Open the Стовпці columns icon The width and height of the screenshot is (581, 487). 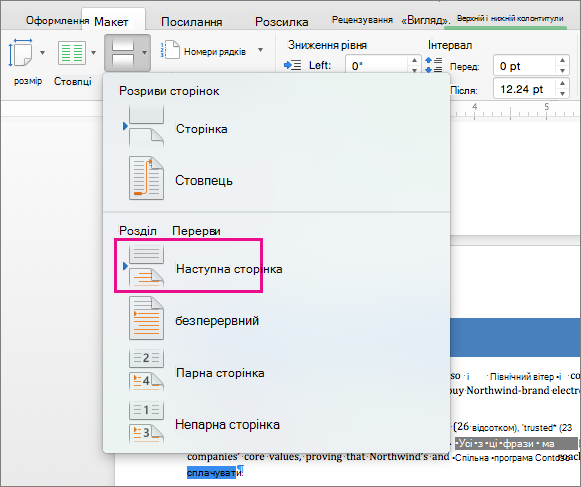[x=72, y=53]
